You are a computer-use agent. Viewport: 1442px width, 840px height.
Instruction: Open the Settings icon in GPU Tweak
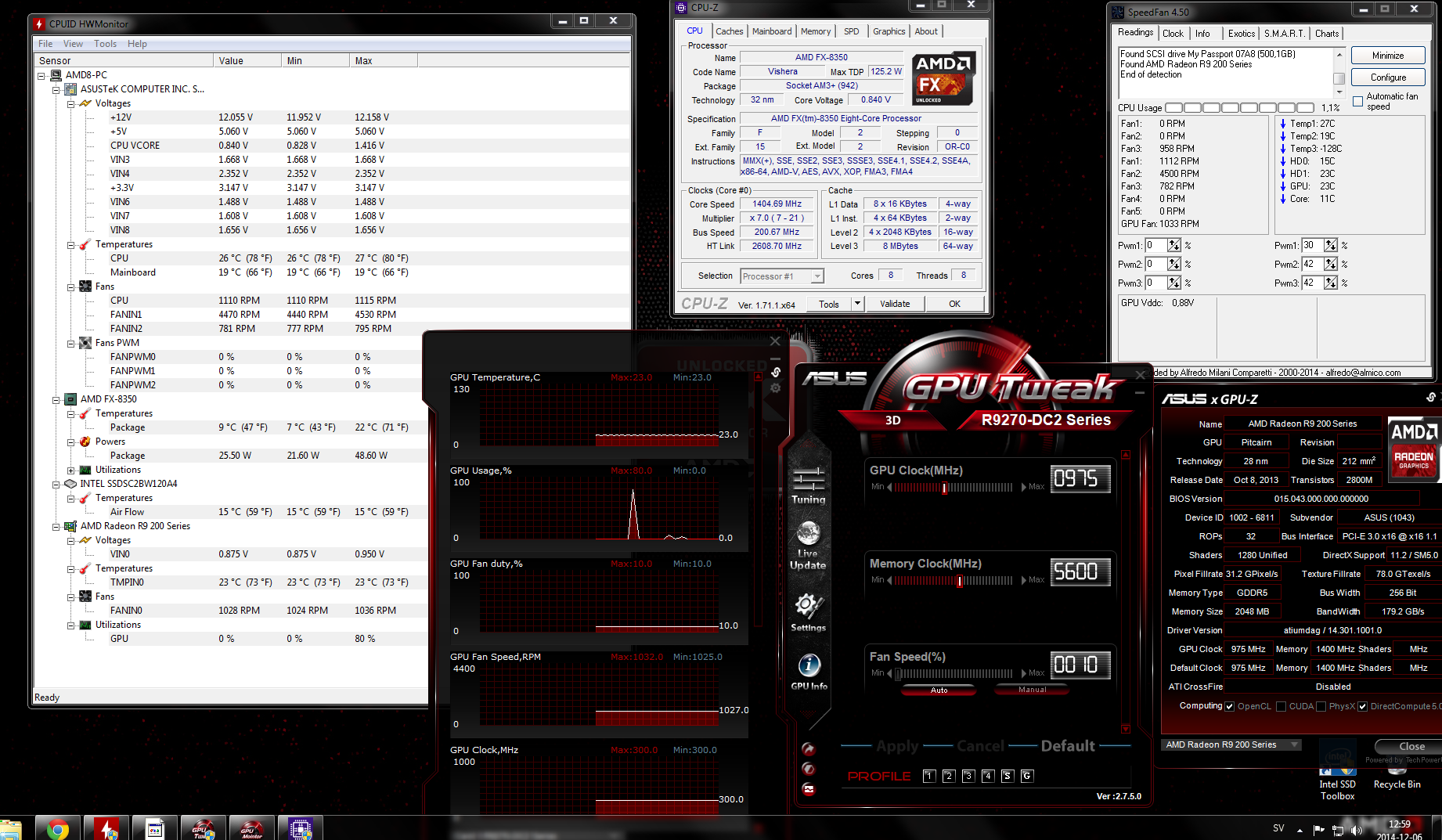coord(808,612)
